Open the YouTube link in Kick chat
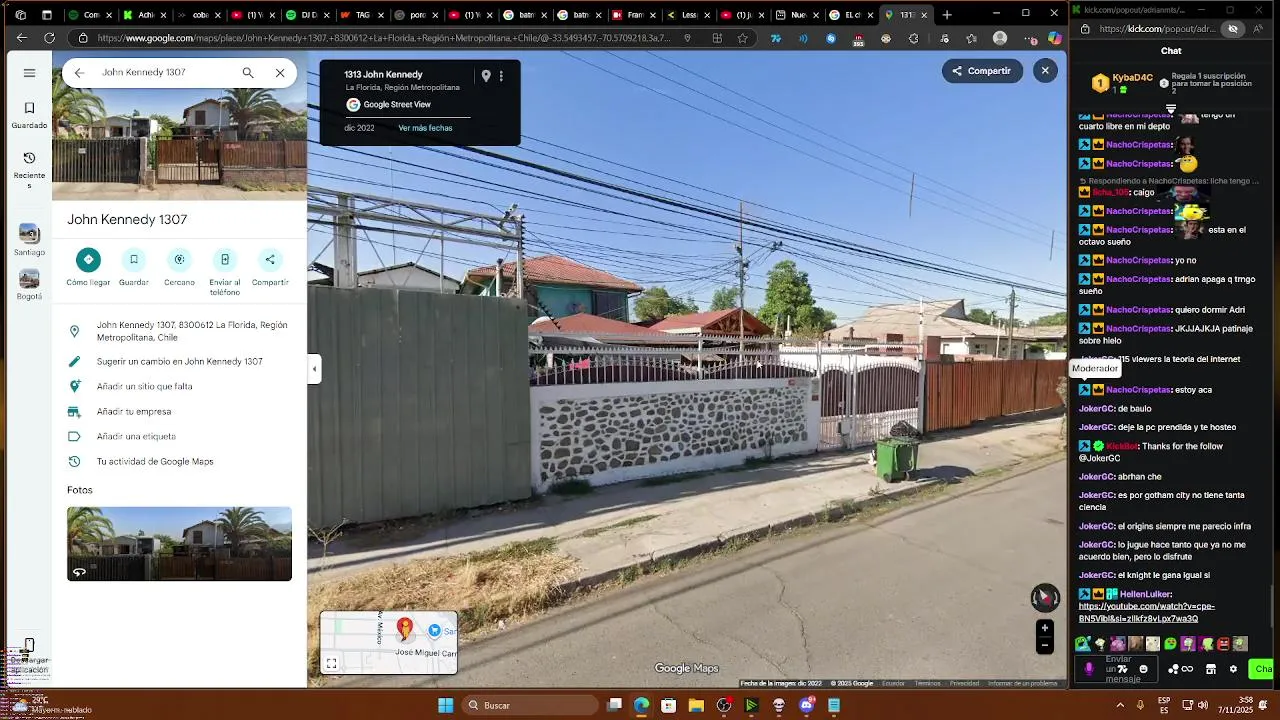This screenshot has height=720, width=1280. coord(1146,612)
